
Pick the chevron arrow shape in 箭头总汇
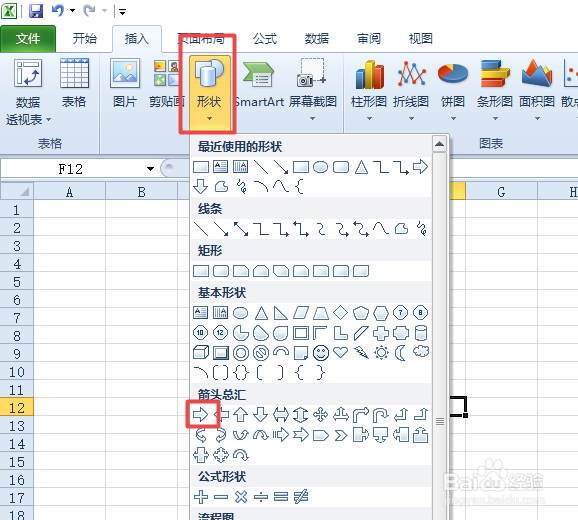pyautogui.click(x=341, y=436)
